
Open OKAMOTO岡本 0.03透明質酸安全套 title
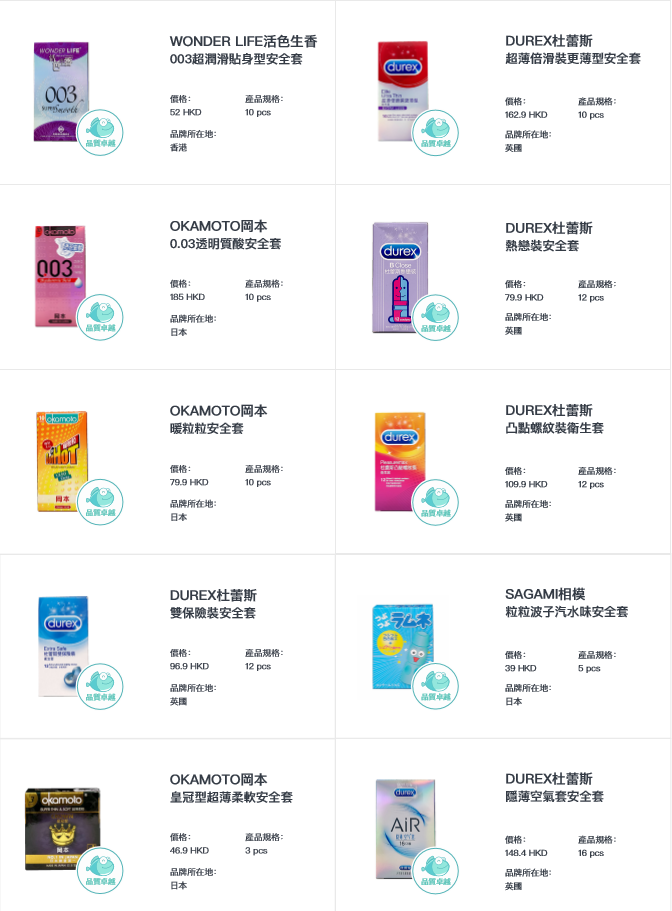[225, 235]
